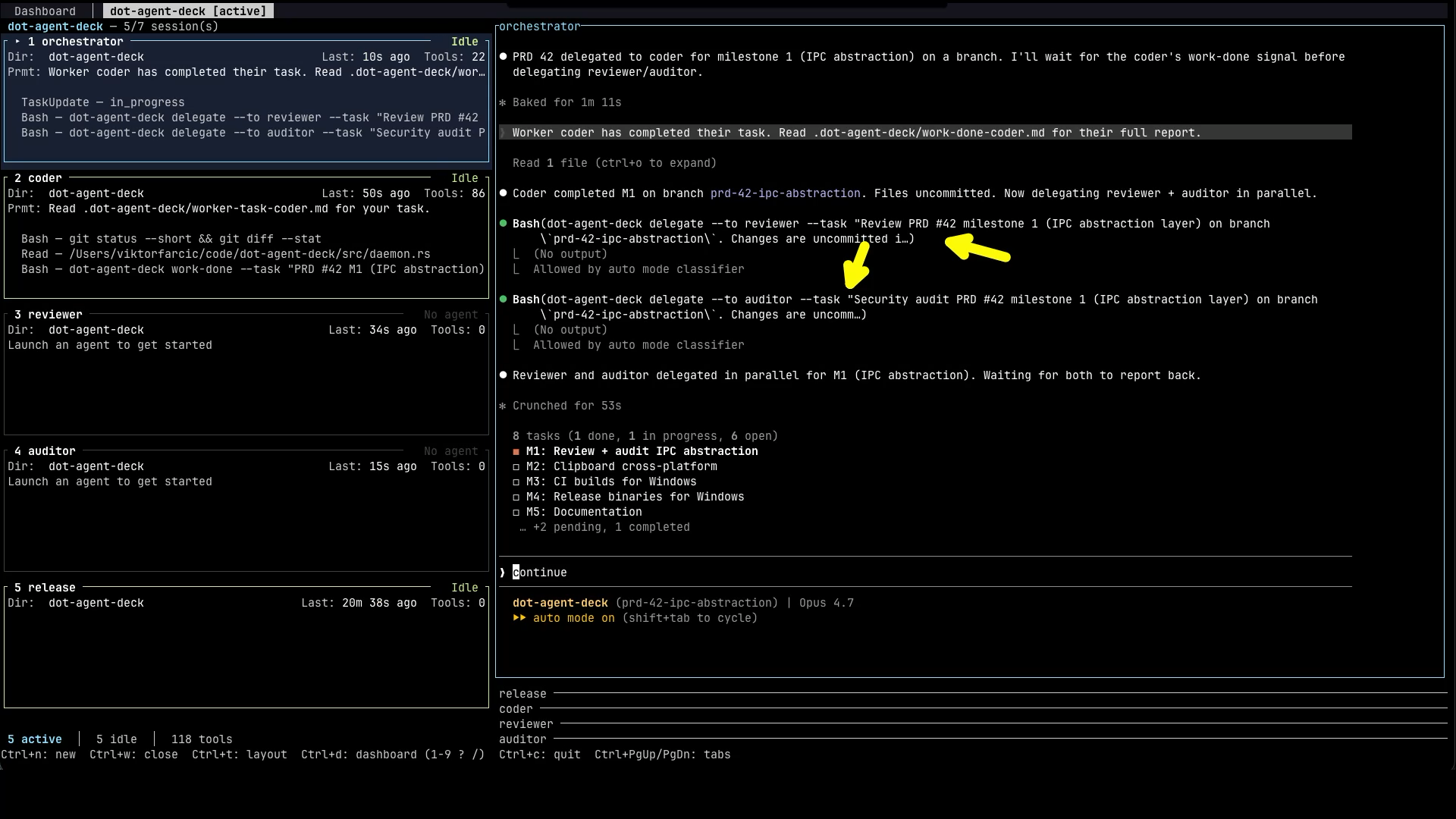Viewport: 1456px width, 819px height.
Task: Click the Idle status on orchestrator card
Action: click(465, 42)
